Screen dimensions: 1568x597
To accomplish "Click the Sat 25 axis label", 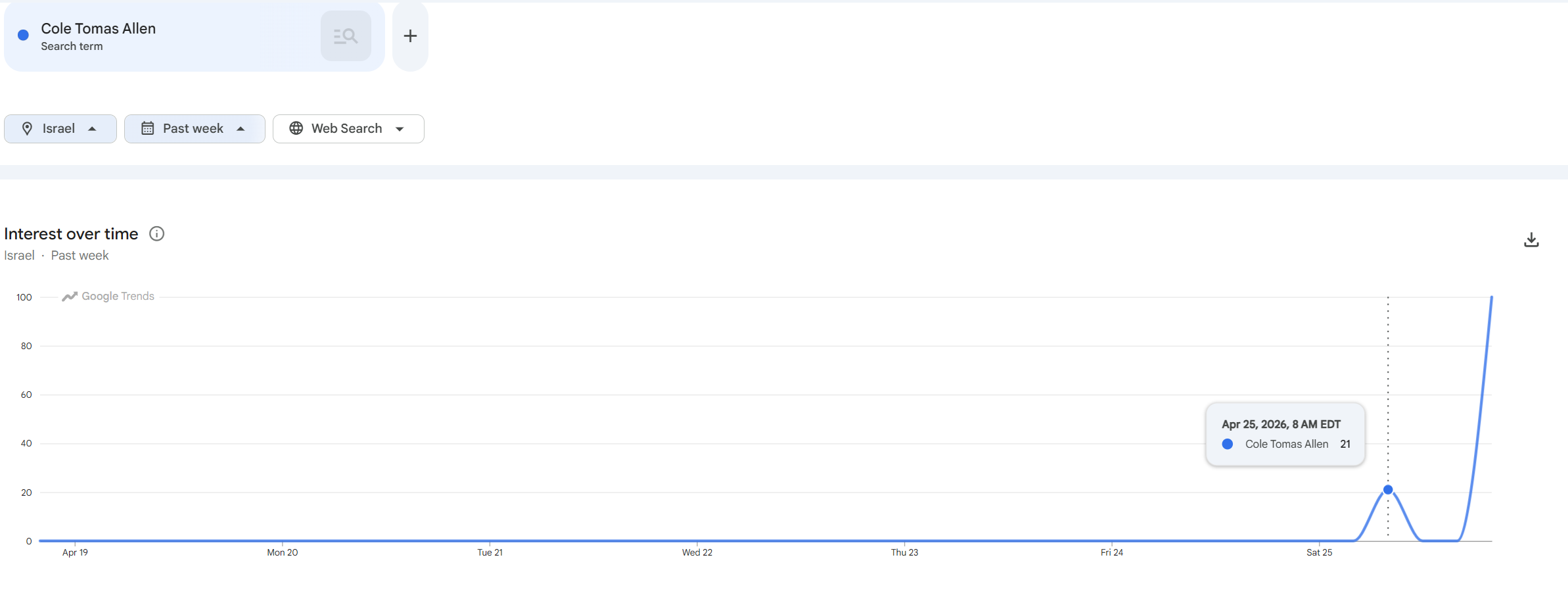I will point(1320,552).
